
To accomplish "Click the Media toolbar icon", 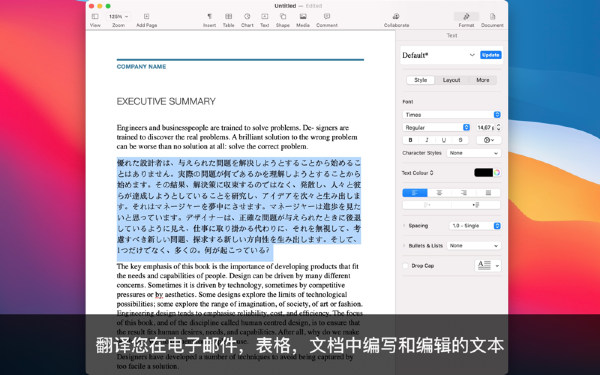I will 303,16.
